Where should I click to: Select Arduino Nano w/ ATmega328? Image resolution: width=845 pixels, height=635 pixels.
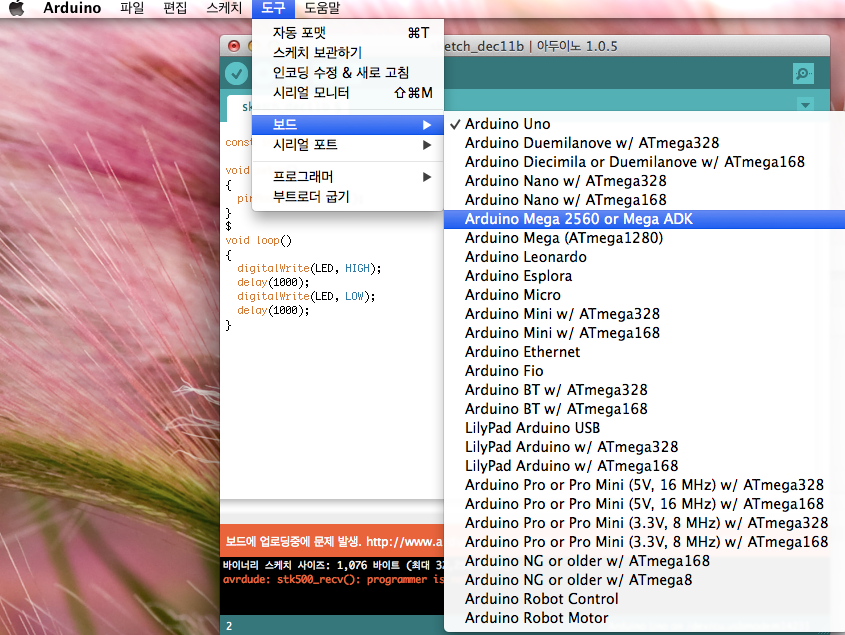tap(645, 181)
